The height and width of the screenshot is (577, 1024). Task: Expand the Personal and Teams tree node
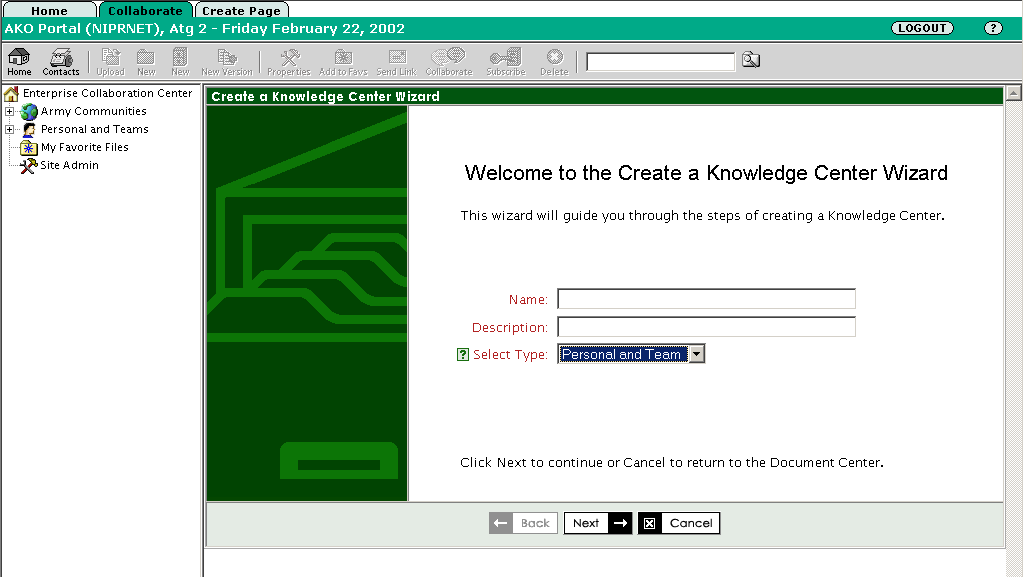[x=9, y=130]
